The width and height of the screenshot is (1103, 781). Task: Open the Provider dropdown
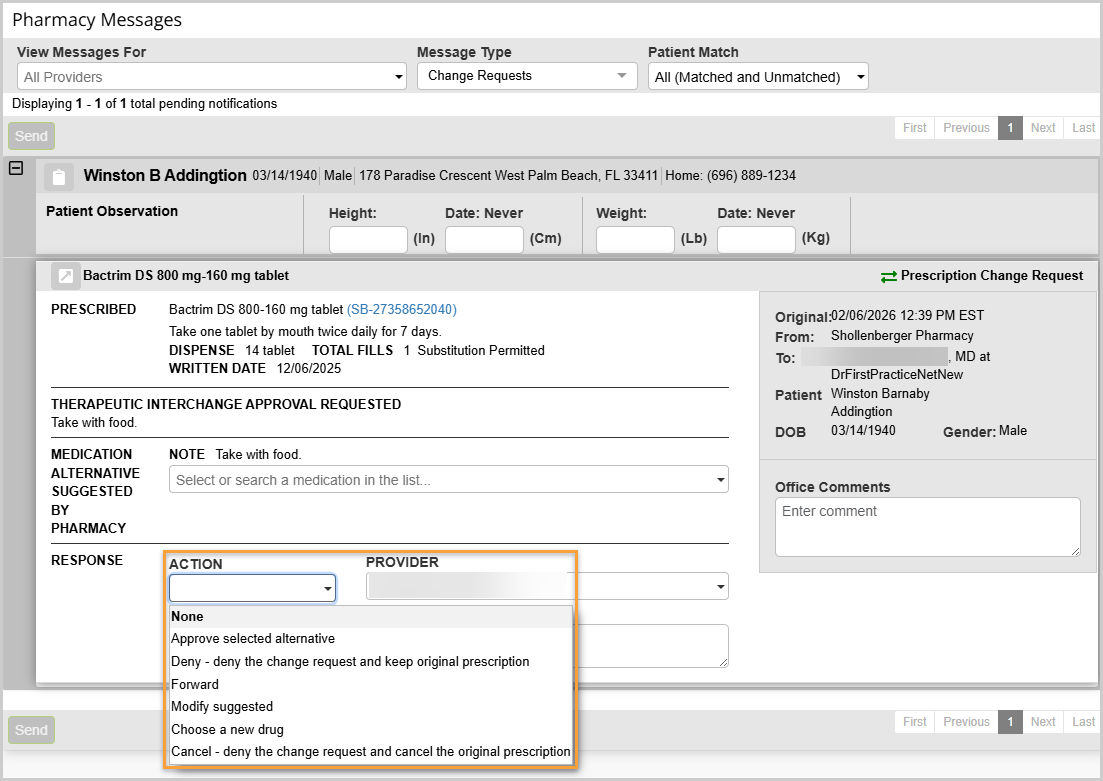point(547,586)
